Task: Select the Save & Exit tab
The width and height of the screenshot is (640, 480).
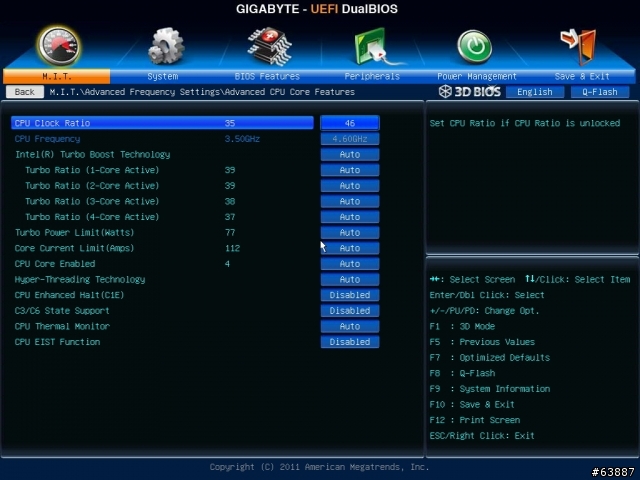Action: pos(582,76)
